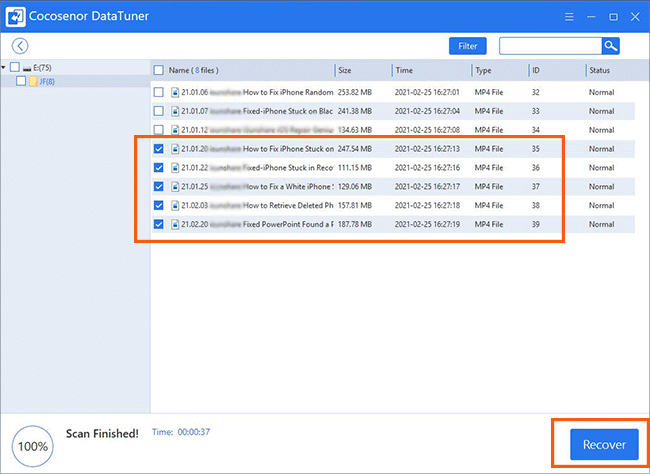Click the ID 37 cell
650x474 pixels.
coord(536,187)
